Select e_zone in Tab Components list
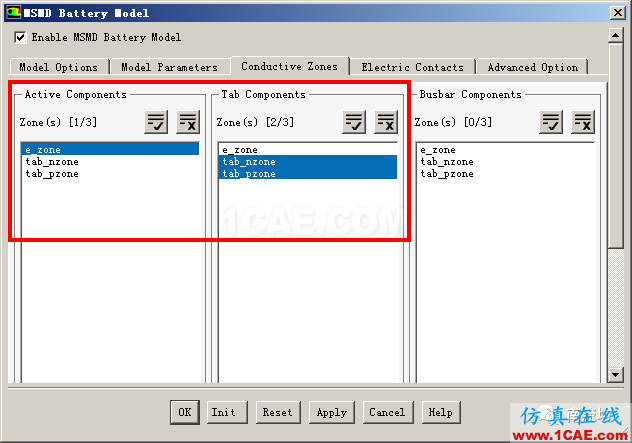The image size is (632, 443). 308,150
